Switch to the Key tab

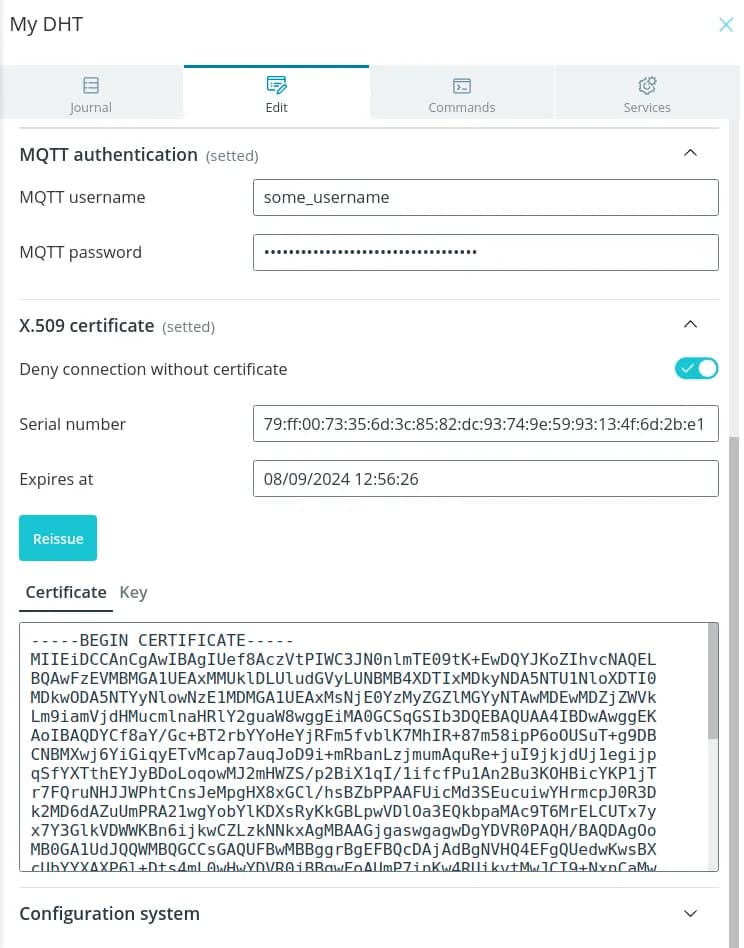tap(133, 592)
